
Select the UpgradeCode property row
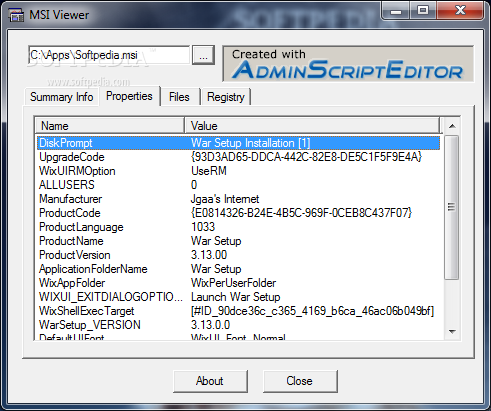pos(238,157)
